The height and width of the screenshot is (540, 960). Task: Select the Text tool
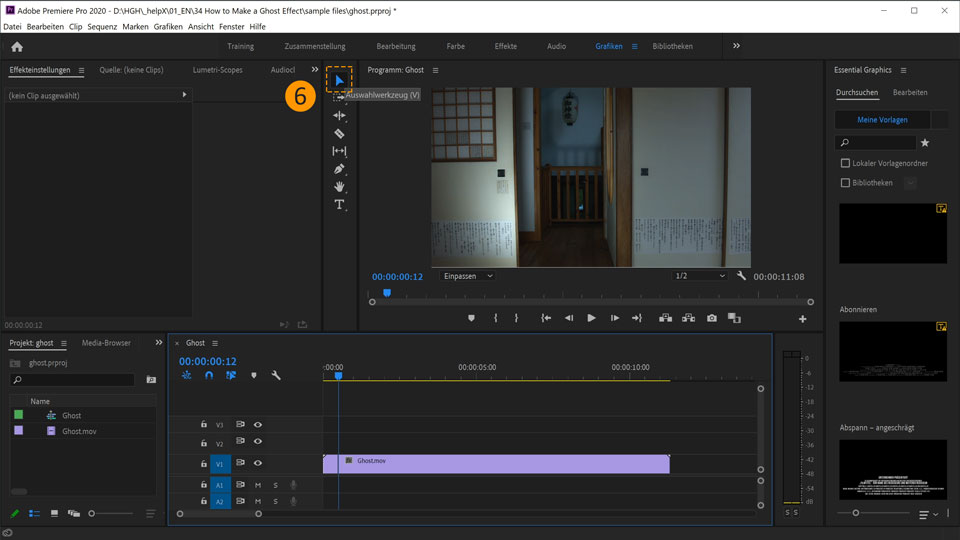pos(339,204)
